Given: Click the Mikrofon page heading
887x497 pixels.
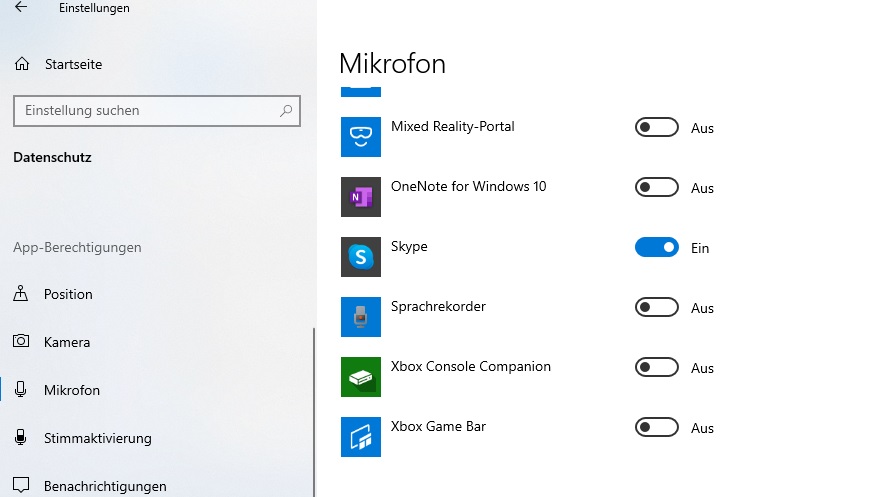Looking at the screenshot, I should 393,63.
